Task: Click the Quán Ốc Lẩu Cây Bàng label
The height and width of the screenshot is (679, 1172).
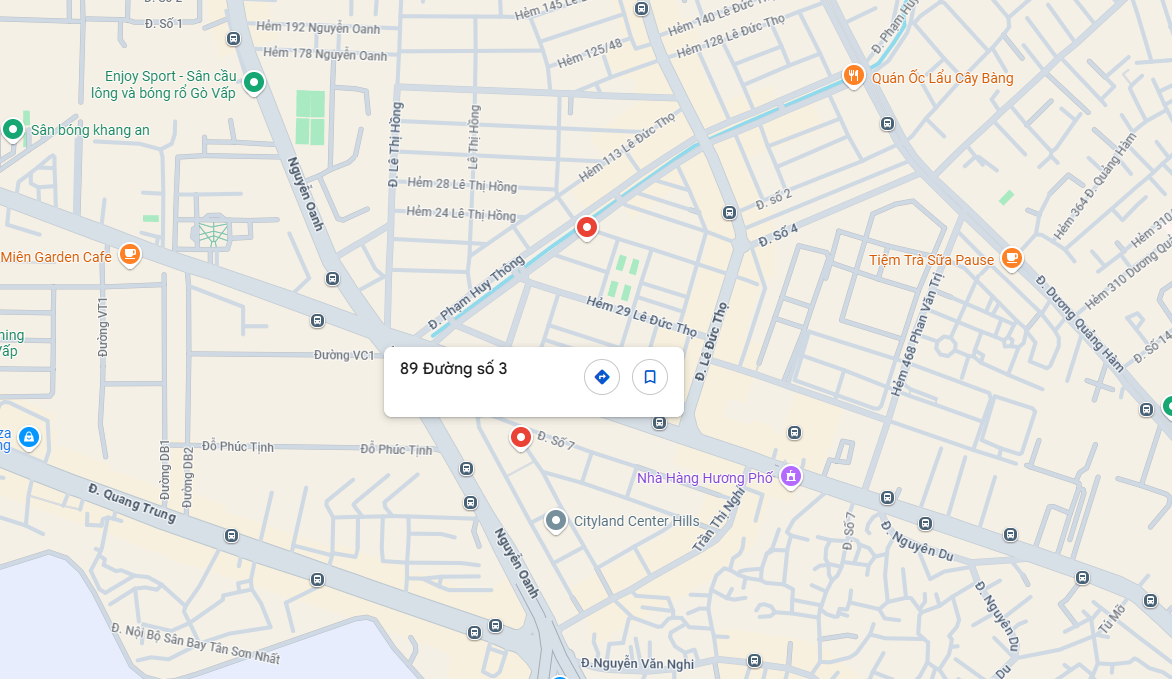Action: click(943, 79)
